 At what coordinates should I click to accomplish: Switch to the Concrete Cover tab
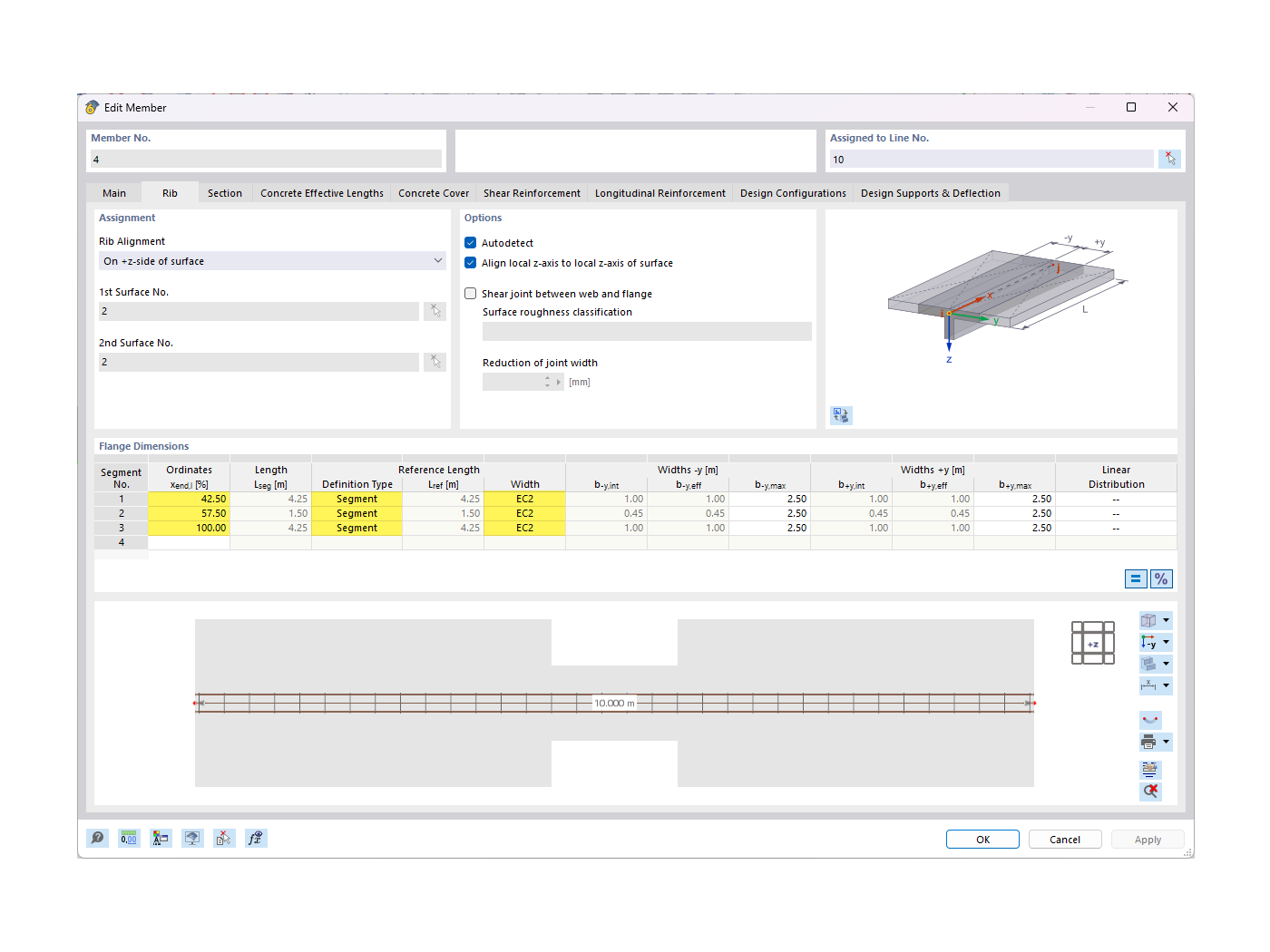click(433, 192)
